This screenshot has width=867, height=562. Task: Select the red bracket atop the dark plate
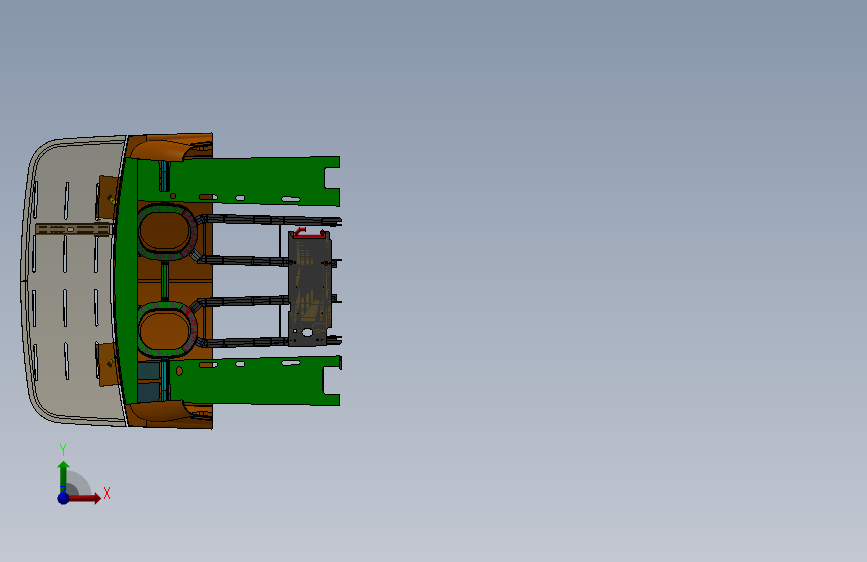(x=309, y=233)
